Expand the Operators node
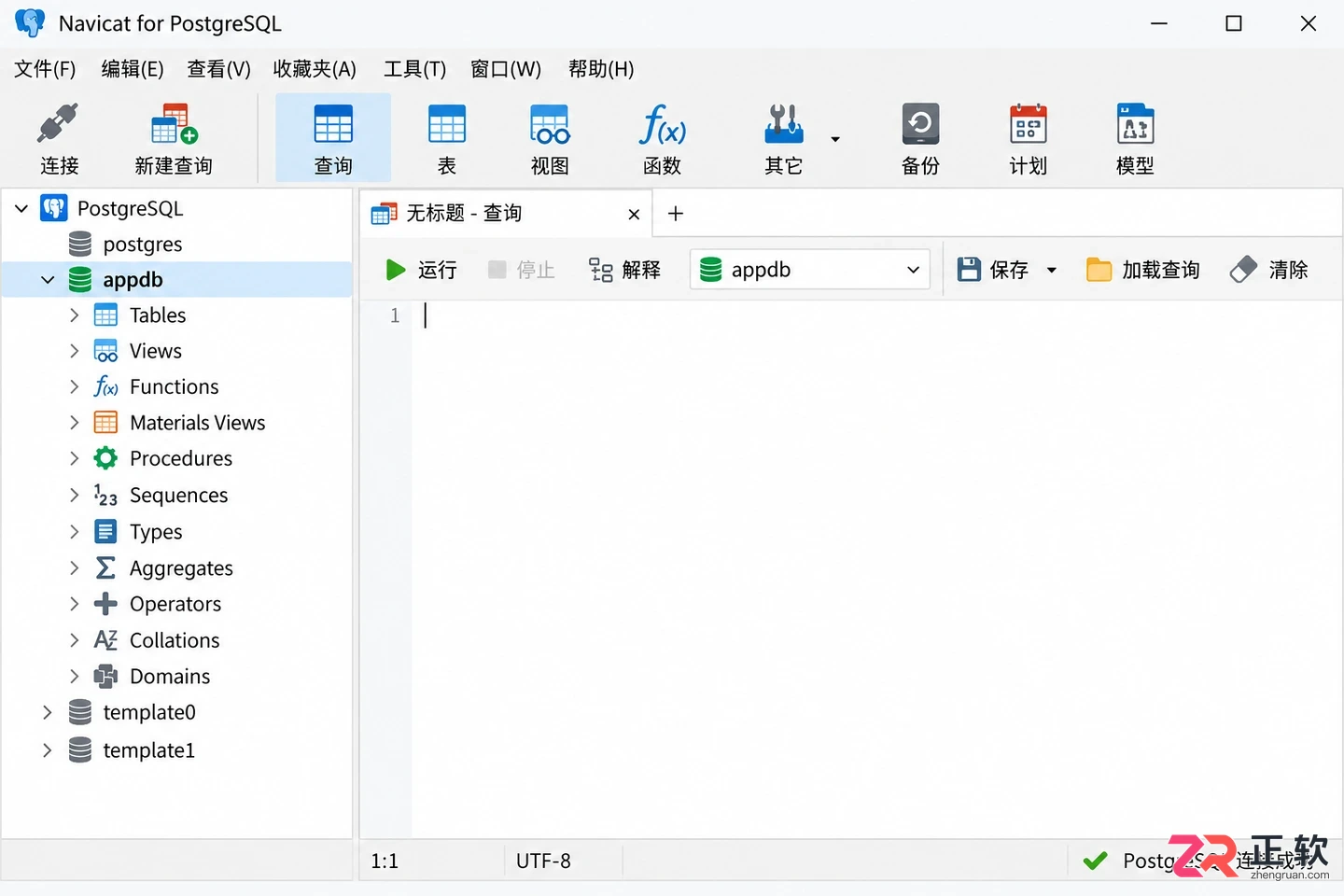Screen dimensions: 1344x896 pyautogui.click(x=74, y=604)
